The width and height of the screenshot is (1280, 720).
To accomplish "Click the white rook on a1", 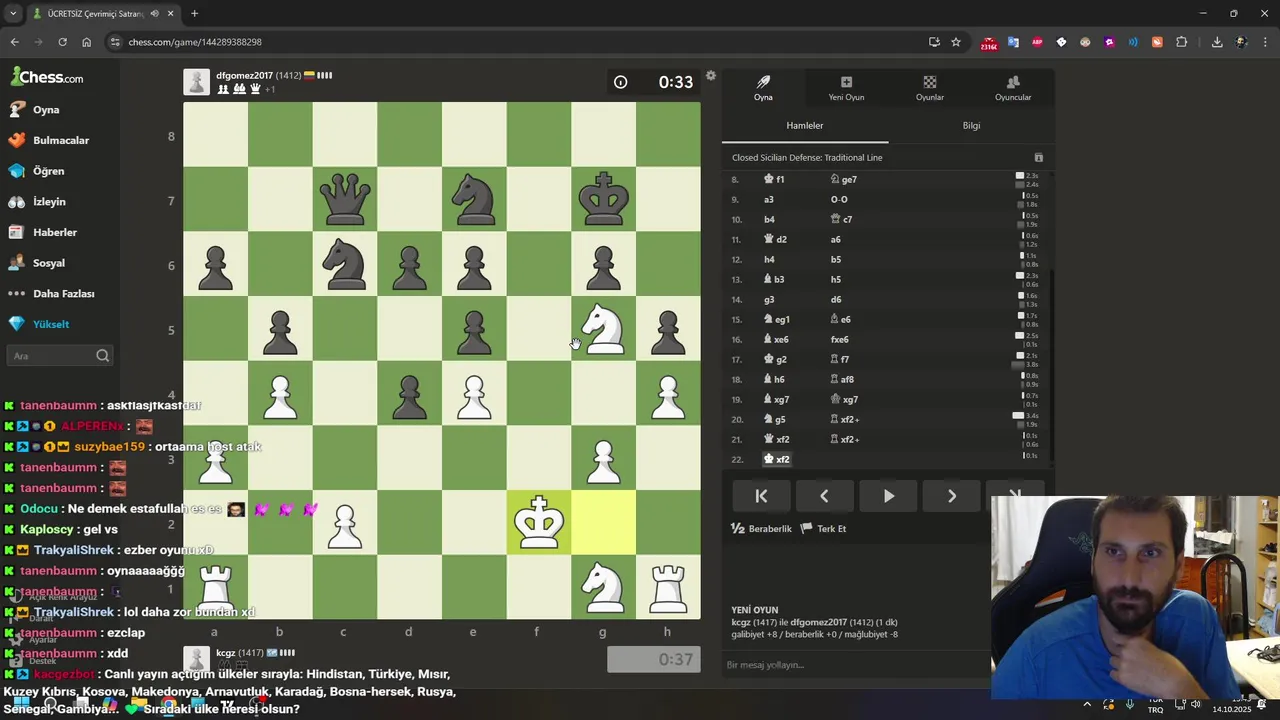I will point(216,586).
